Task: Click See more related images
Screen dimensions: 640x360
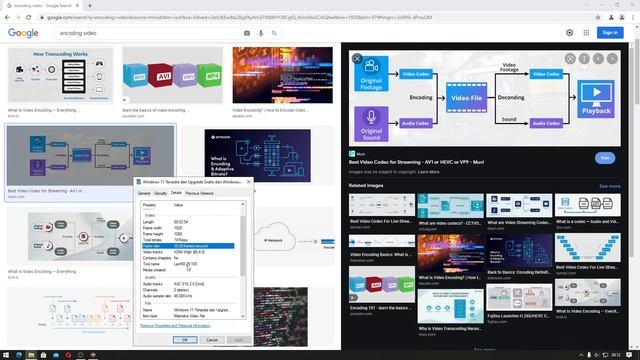Action: point(609,186)
